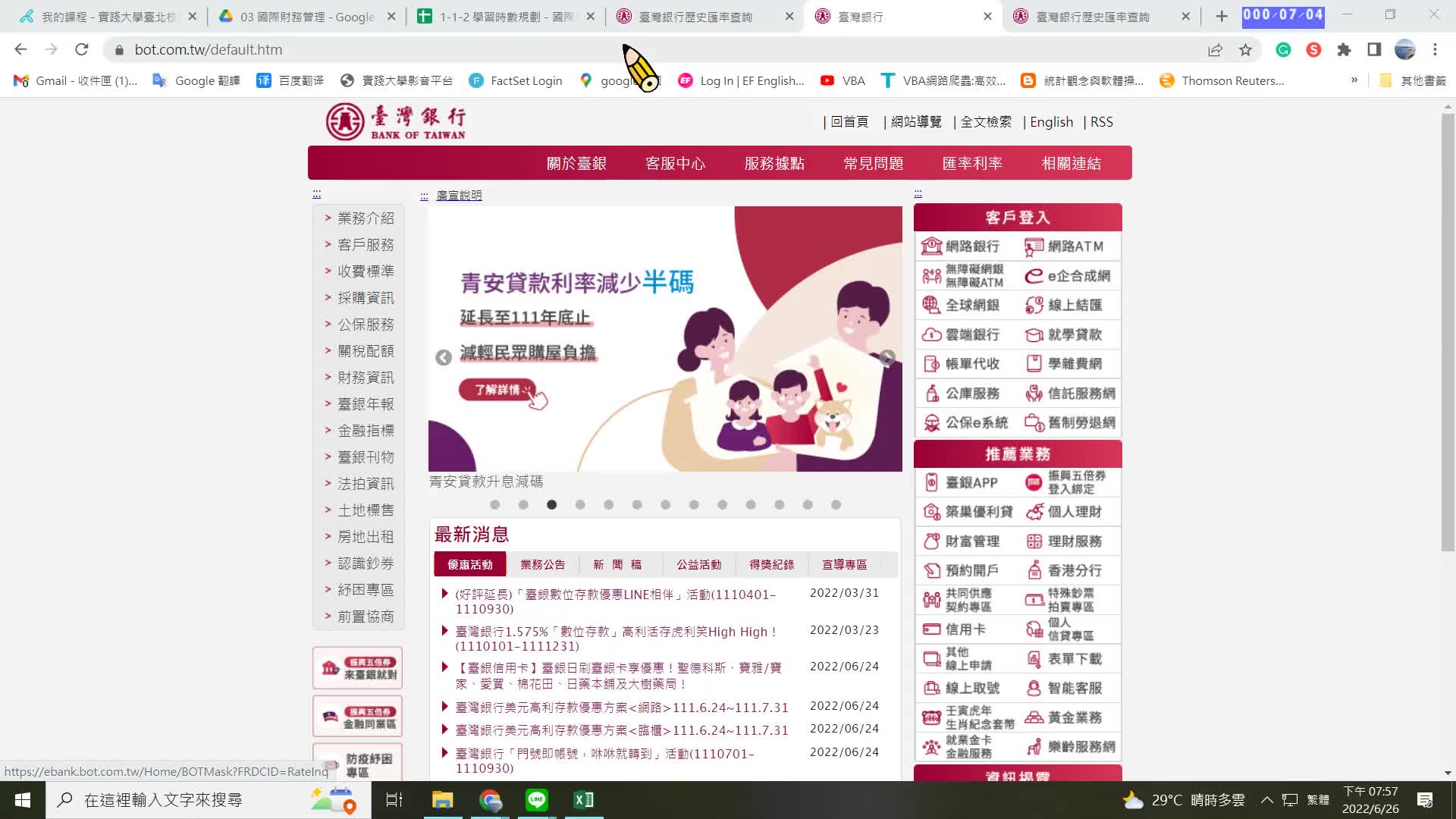
Task: Select the first carousel dot
Action: coord(494,505)
